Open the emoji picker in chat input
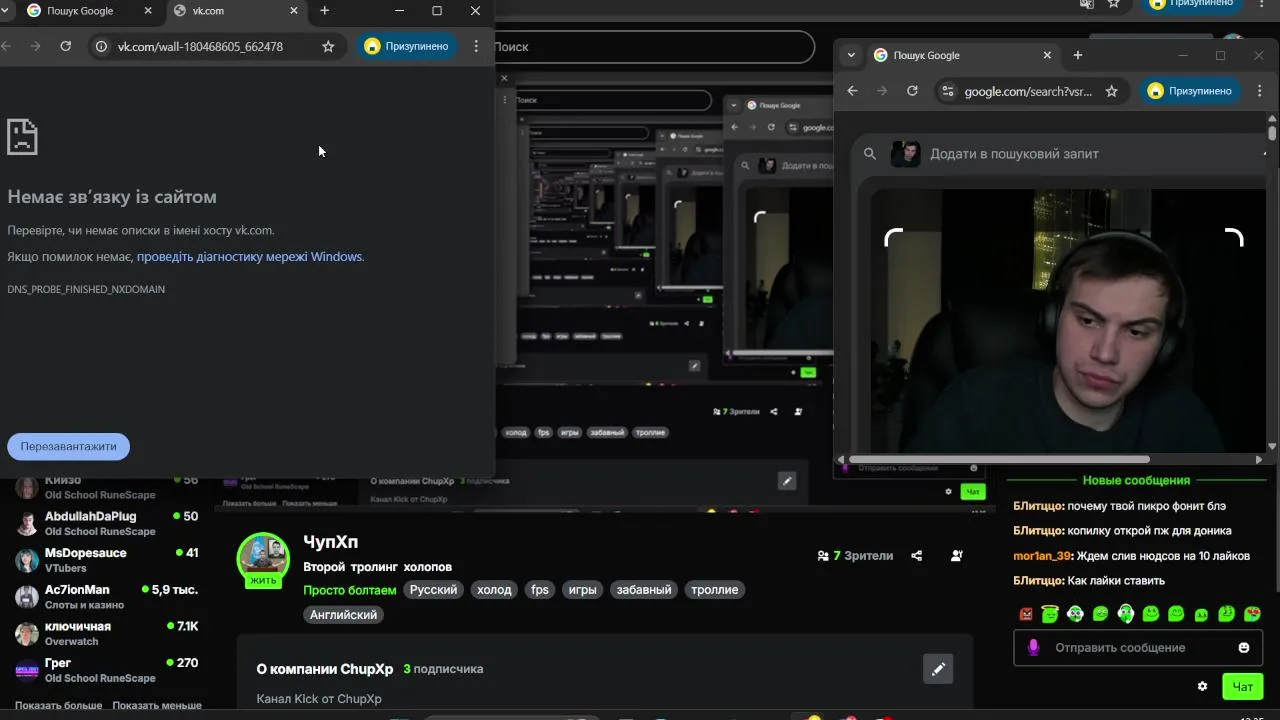 (x=1244, y=648)
